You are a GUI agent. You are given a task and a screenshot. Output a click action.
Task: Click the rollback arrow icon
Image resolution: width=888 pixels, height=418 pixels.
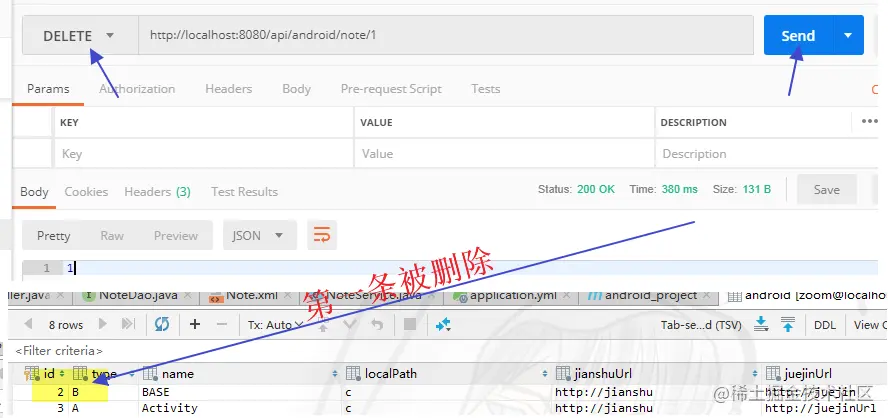(x=377, y=325)
